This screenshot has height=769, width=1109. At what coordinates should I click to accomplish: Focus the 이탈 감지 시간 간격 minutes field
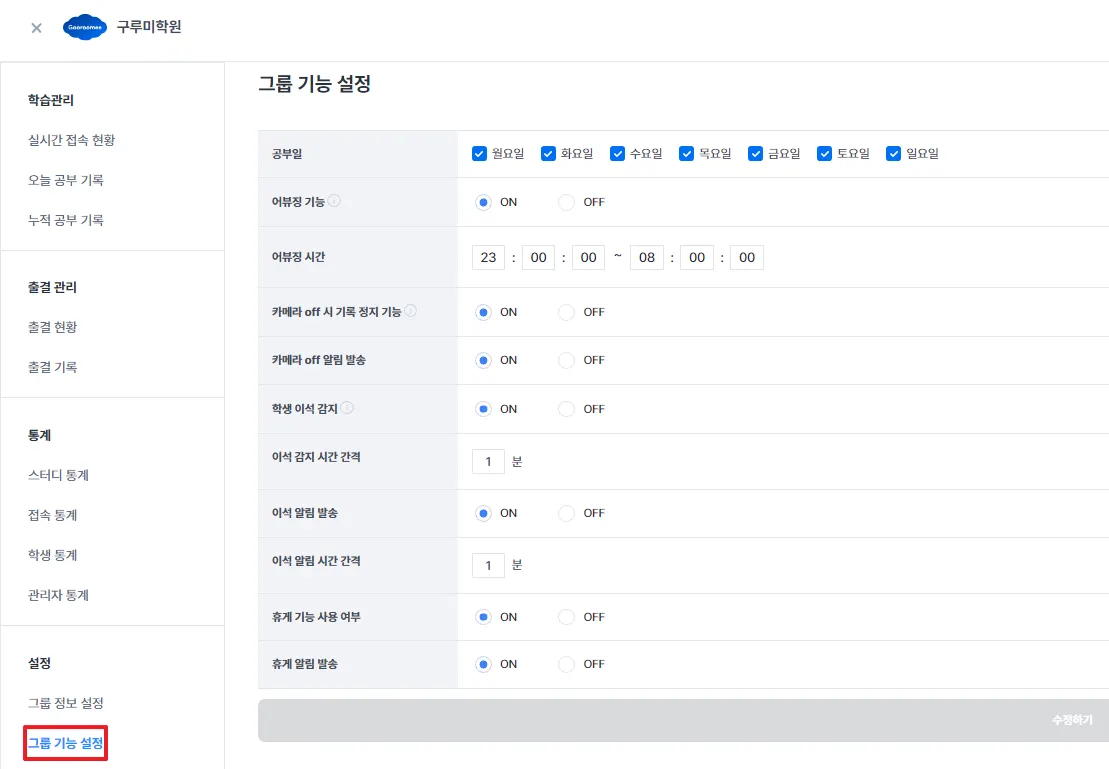[488, 461]
